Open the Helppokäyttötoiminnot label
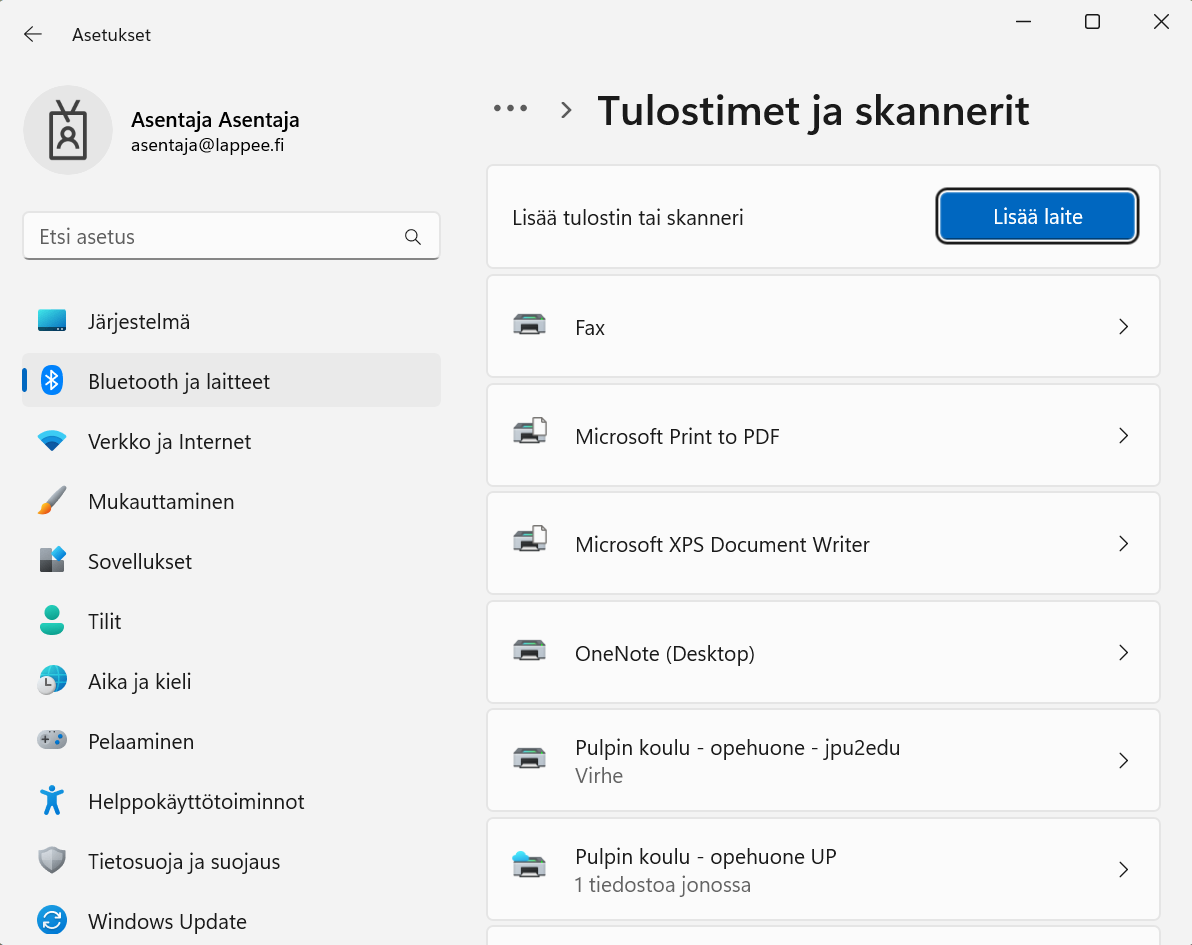Viewport: 1192px width, 945px height. pyautogui.click(x=196, y=801)
